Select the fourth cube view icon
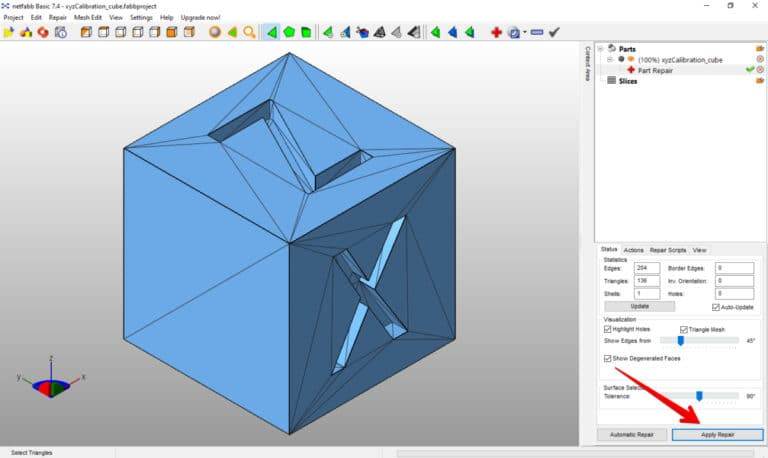The width and height of the screenshot is (768, 458). [x=138, y=32]
